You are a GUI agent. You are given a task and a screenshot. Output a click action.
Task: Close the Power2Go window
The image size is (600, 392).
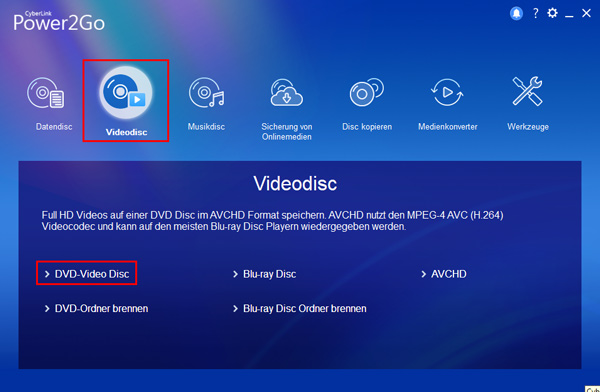coord(586,13)
